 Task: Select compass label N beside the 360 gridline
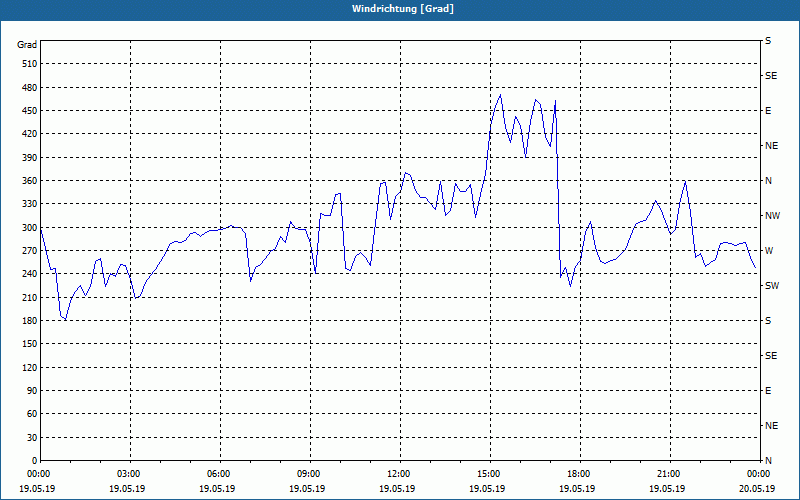(768, 181)
